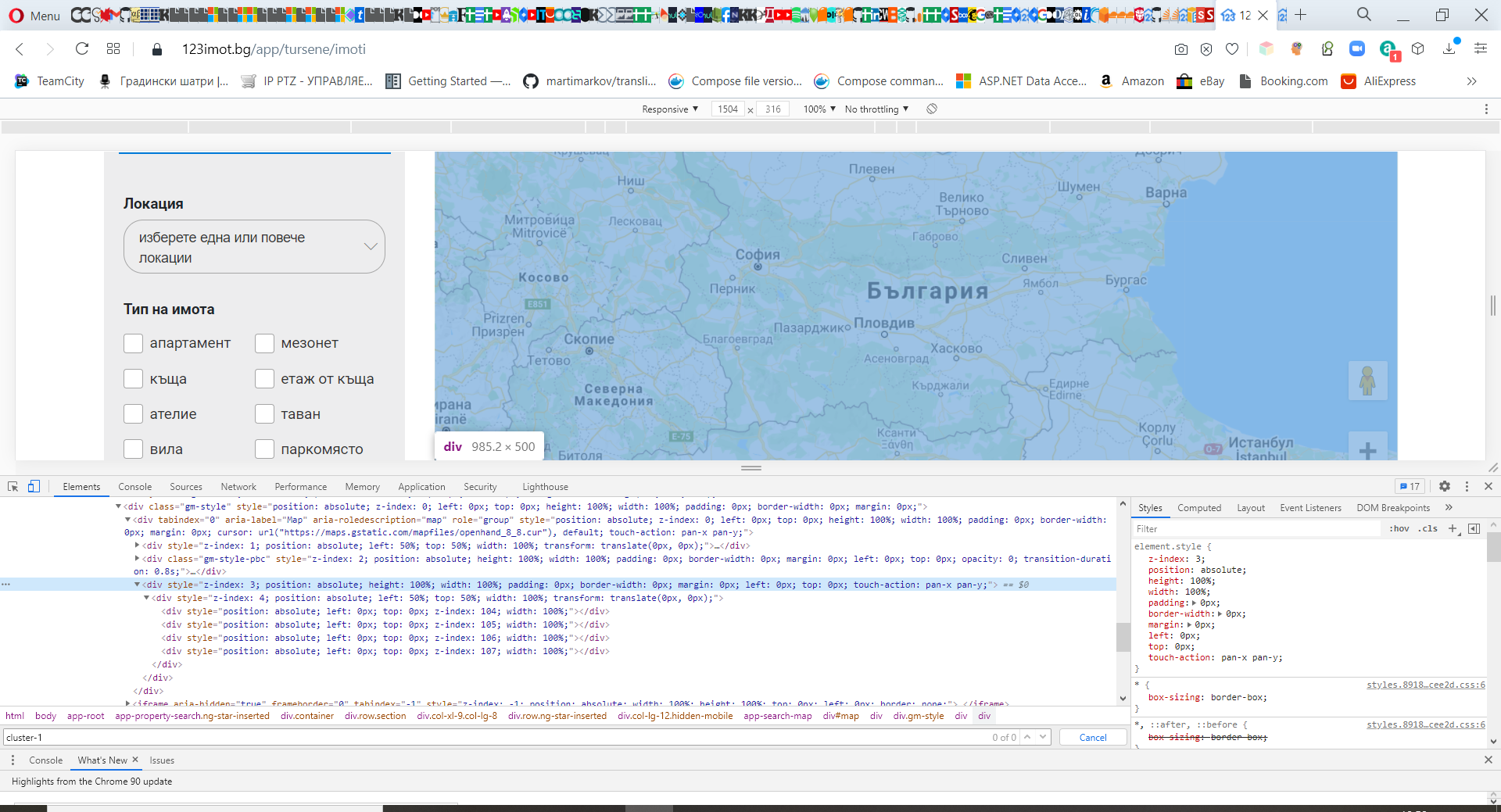
Task: Open the Responsive device mode dropdown
Action: tap(669, 109)
